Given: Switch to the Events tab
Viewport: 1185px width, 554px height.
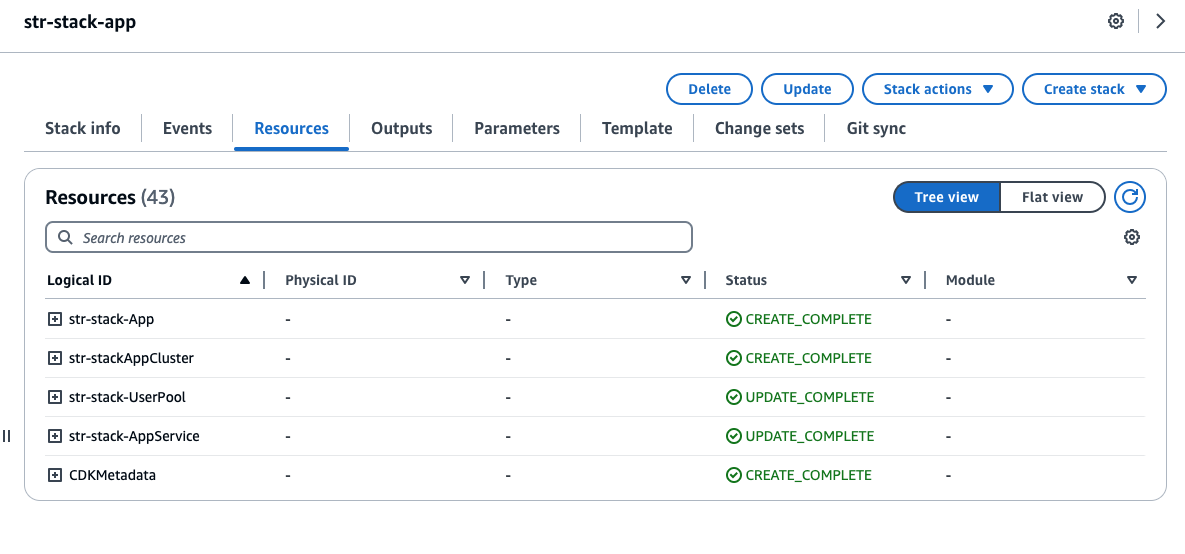Looking at the screenshot, I should [187, 128].
